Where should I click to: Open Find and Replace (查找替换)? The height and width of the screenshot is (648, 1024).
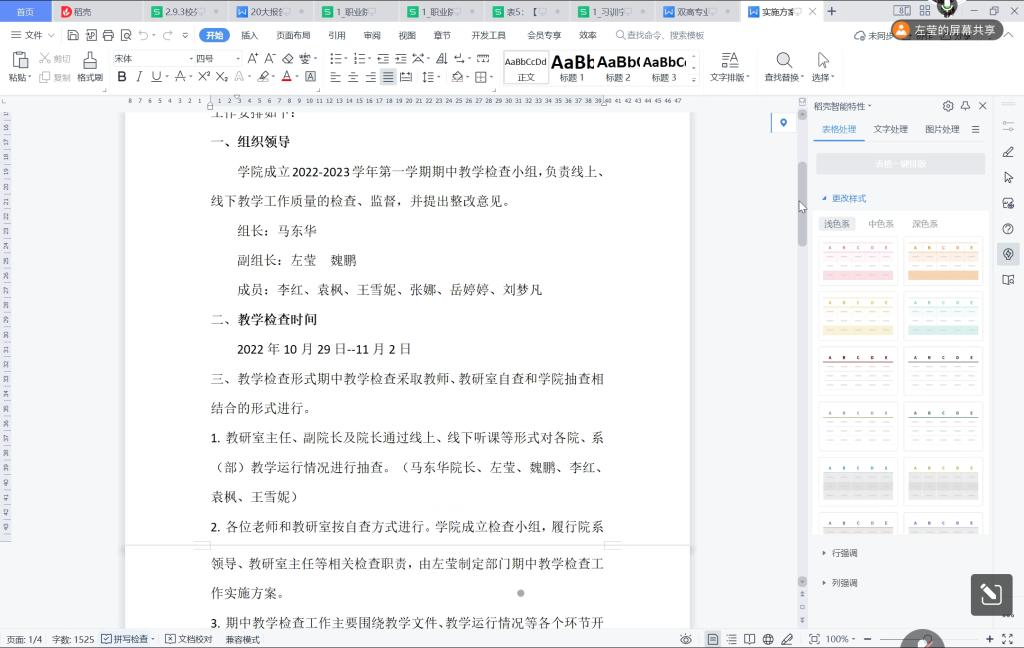[783, 67]
